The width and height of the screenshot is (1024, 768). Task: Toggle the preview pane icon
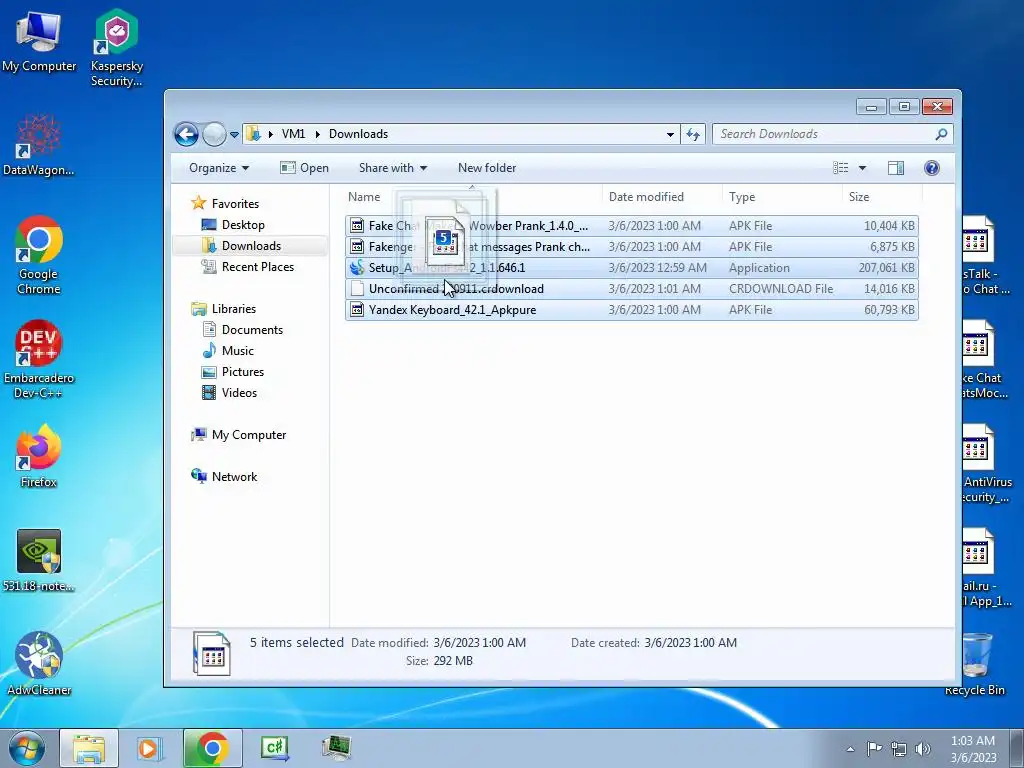pos(896,168)
